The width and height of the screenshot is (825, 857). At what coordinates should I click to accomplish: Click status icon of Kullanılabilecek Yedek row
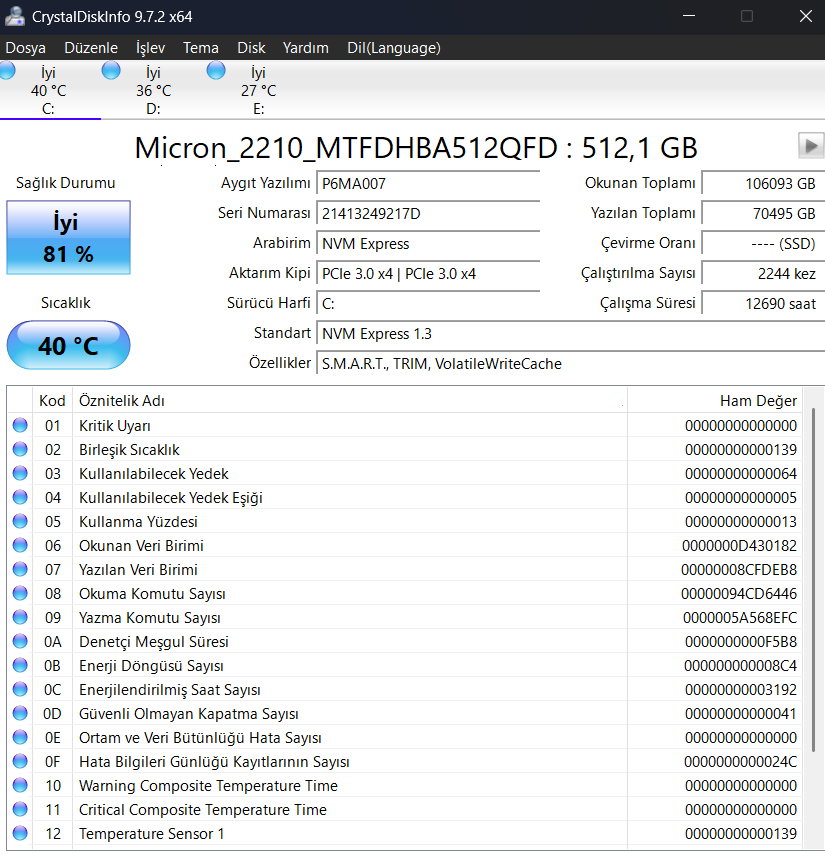click(20, 473)
